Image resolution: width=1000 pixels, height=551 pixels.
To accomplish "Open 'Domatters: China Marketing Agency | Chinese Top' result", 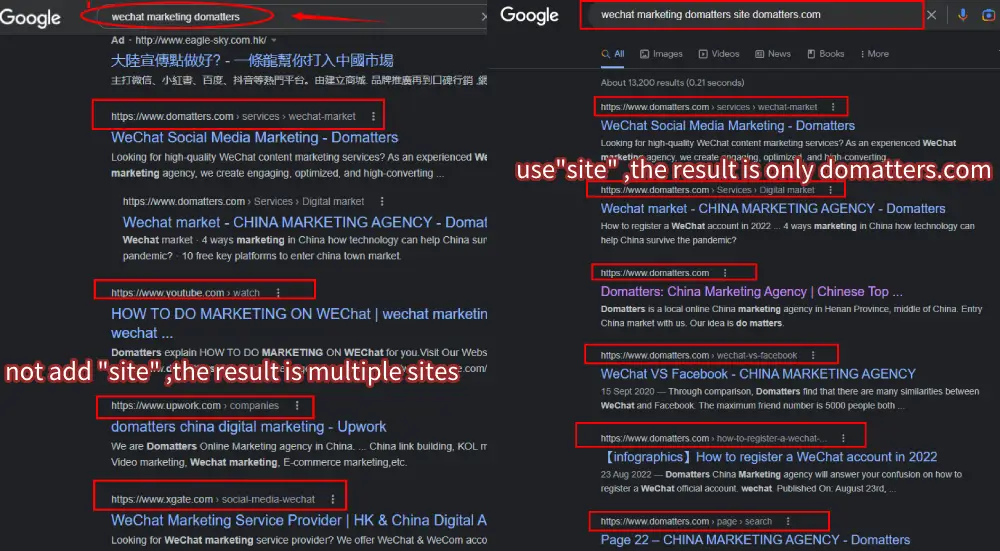I will [x=751, y=291].
